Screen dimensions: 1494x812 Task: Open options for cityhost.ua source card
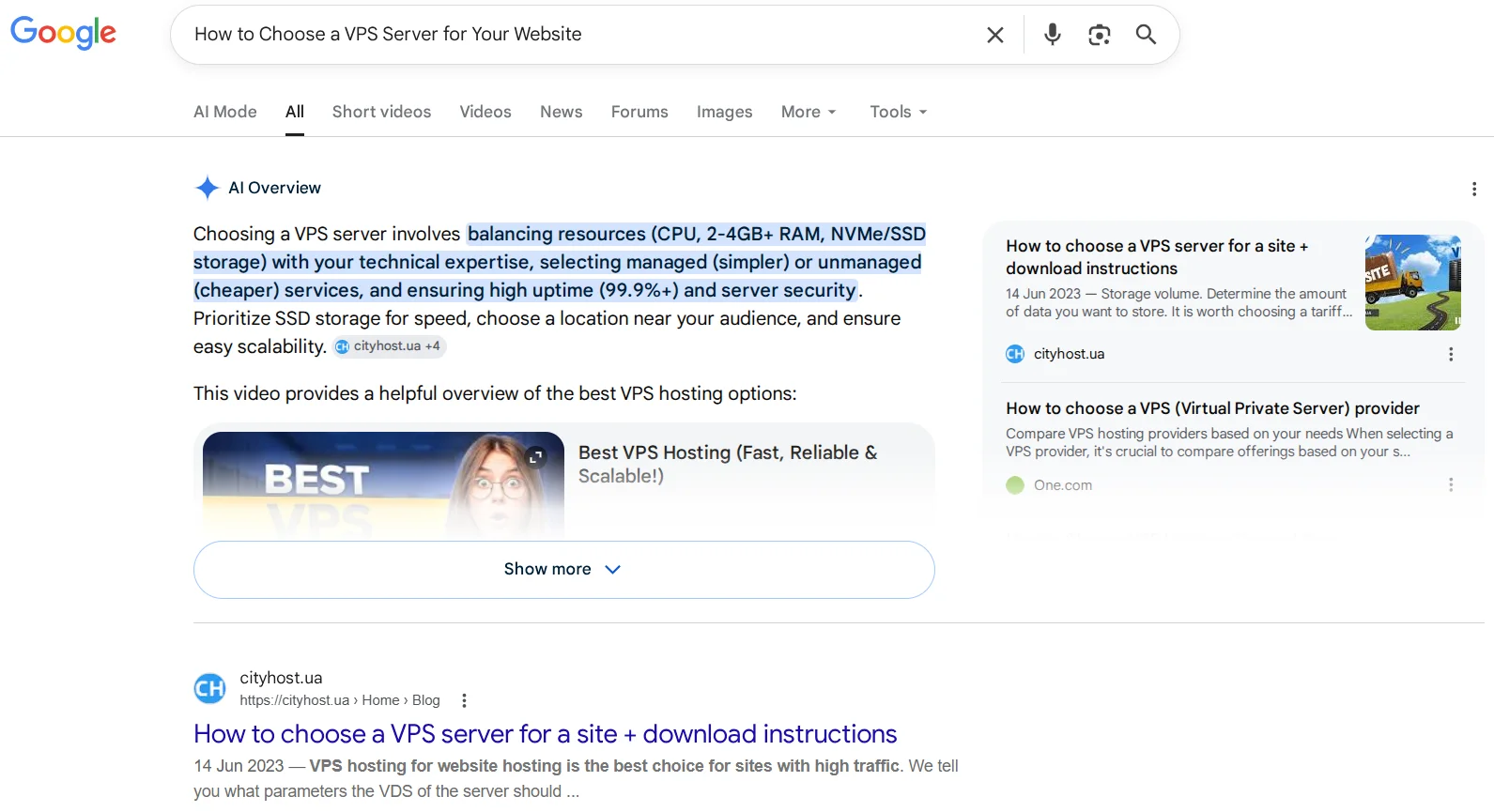click(x=1451, y=354)
